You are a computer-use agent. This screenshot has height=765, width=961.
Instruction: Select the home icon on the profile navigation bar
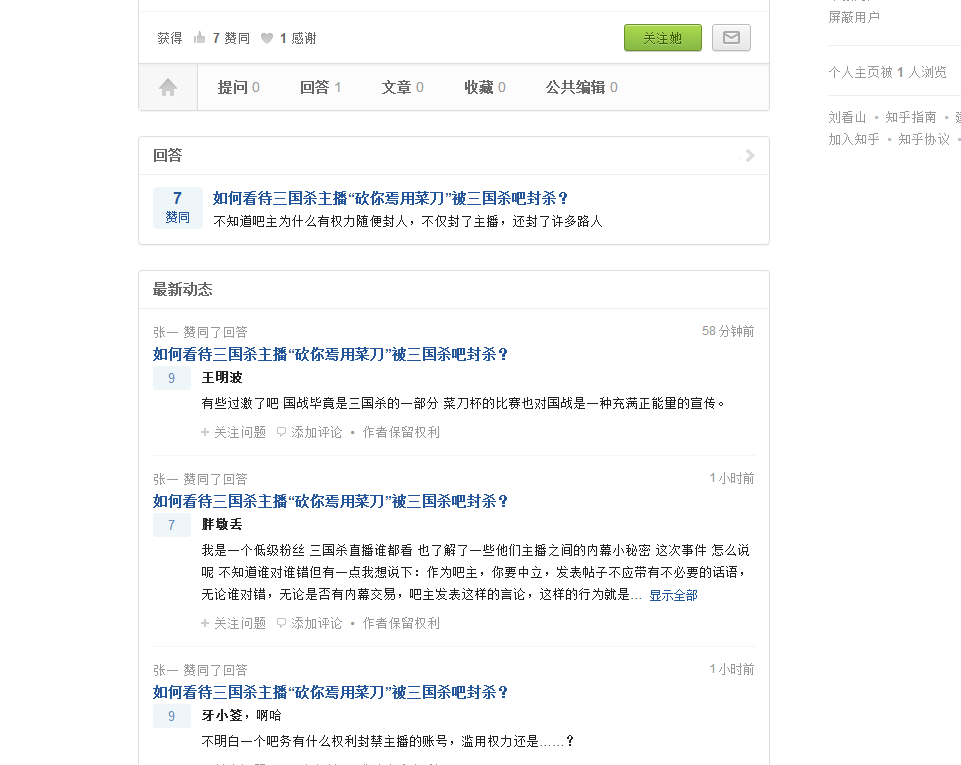[x=168, y=87]
